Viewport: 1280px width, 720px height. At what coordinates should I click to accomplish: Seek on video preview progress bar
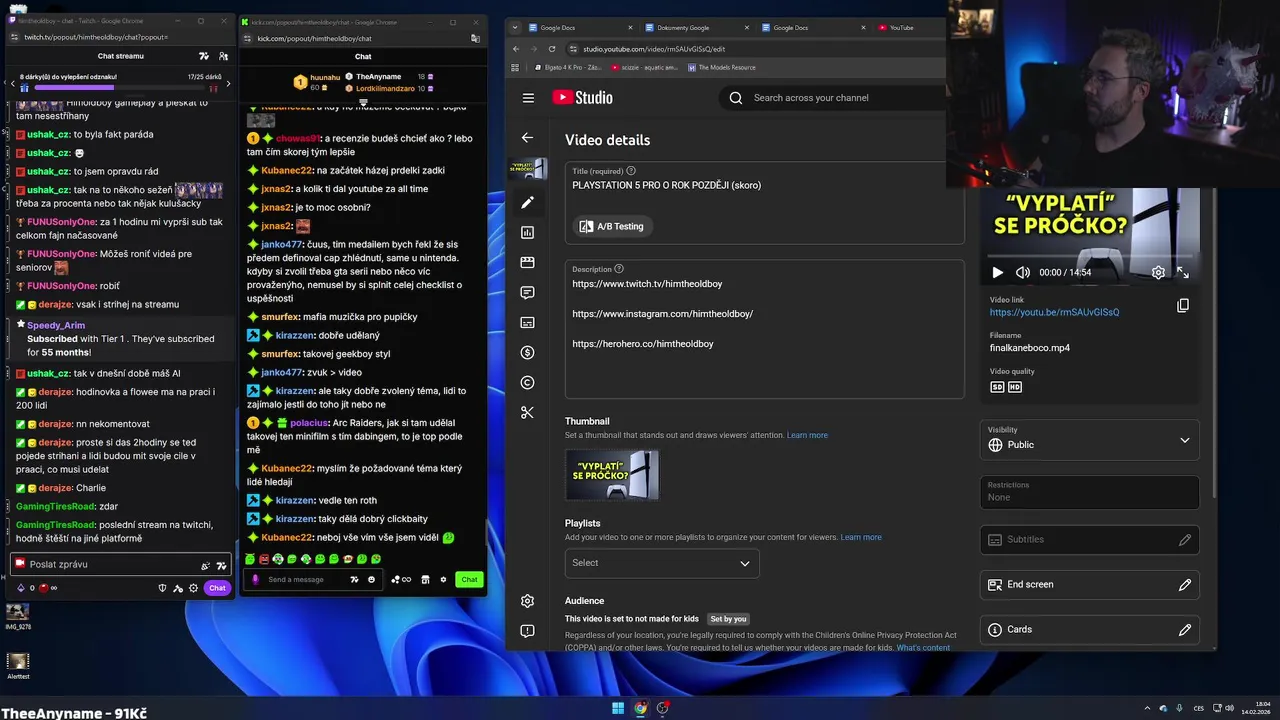pyautogui.click(x=1089, y=256)
